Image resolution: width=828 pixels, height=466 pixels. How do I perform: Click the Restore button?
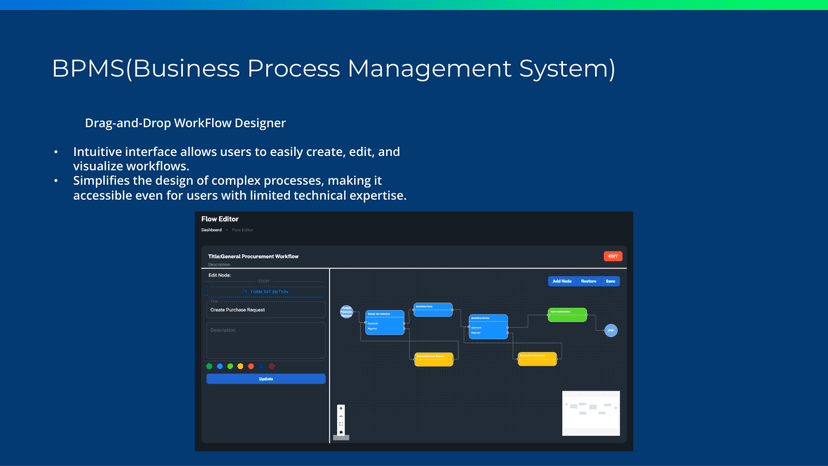(x=588, y=281)
